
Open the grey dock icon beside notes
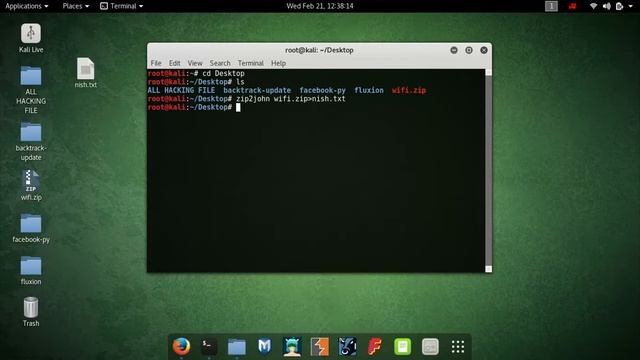pyautogui.click(x=430, y=347)
